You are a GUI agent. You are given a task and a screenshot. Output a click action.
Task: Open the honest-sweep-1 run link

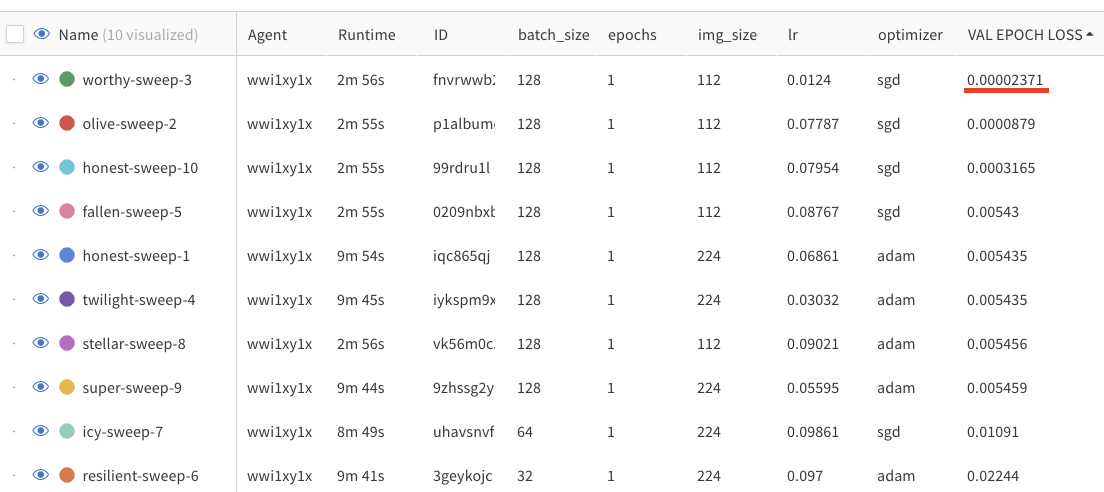[x=136, y=256]
